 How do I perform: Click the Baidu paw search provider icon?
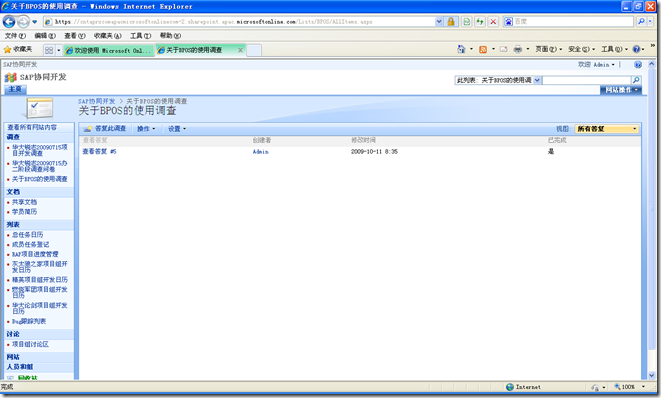pos(508,21)
